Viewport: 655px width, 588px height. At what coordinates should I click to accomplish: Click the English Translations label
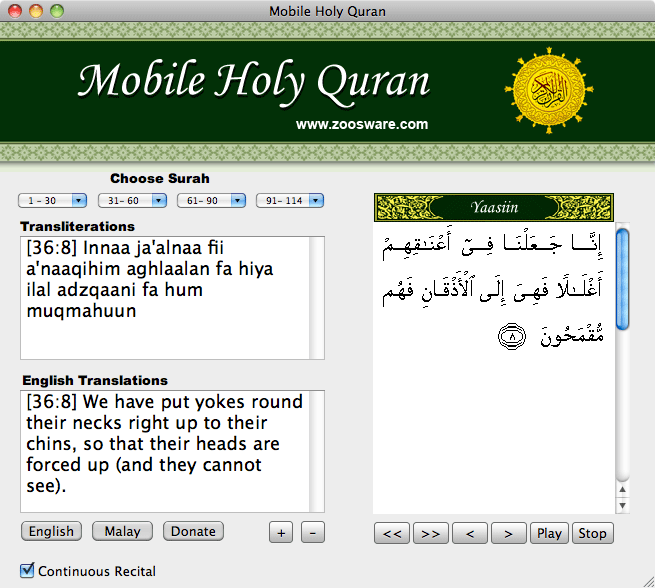(95, 380)
